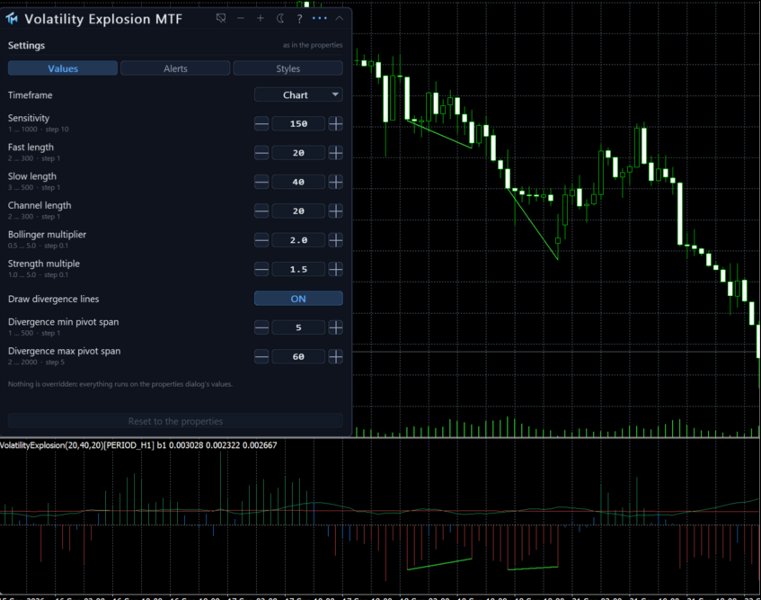Click the header minus (shrink panel) icon
Viewport: 761px width, 600px height.
click(241, 18)
